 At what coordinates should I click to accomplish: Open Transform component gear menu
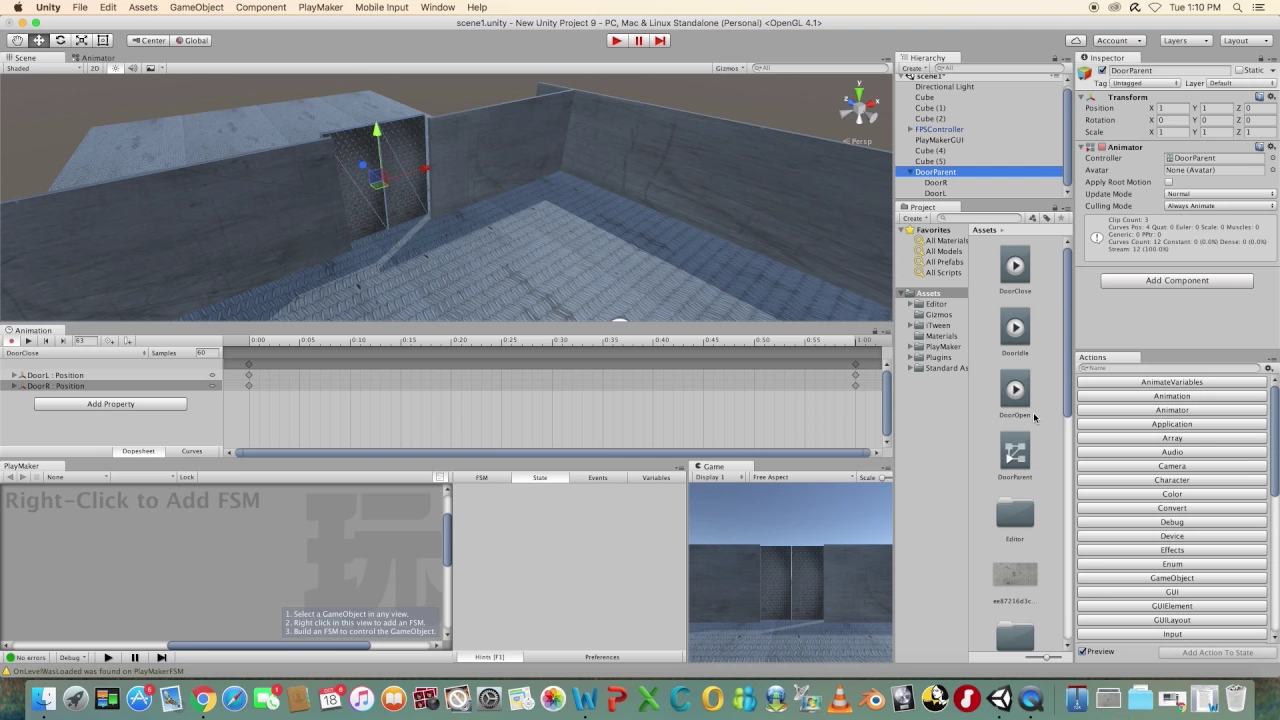[1271, 97]
